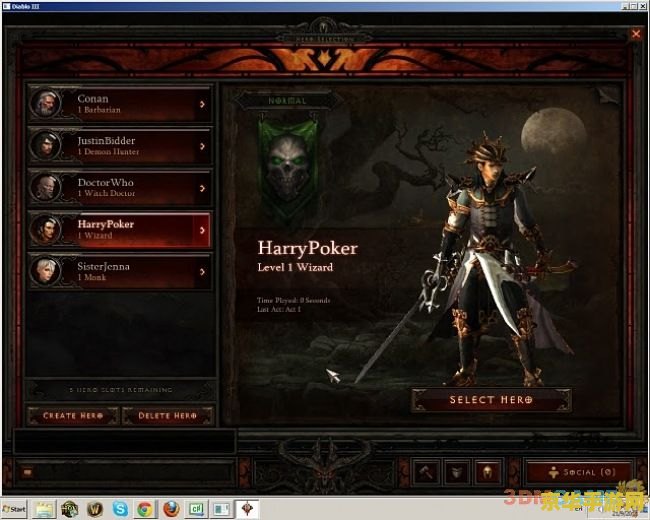Click the green C# application taskbar icon
The height and width of the screenshot is (520, 650).
pyautogui.click(x=196, y=509)
